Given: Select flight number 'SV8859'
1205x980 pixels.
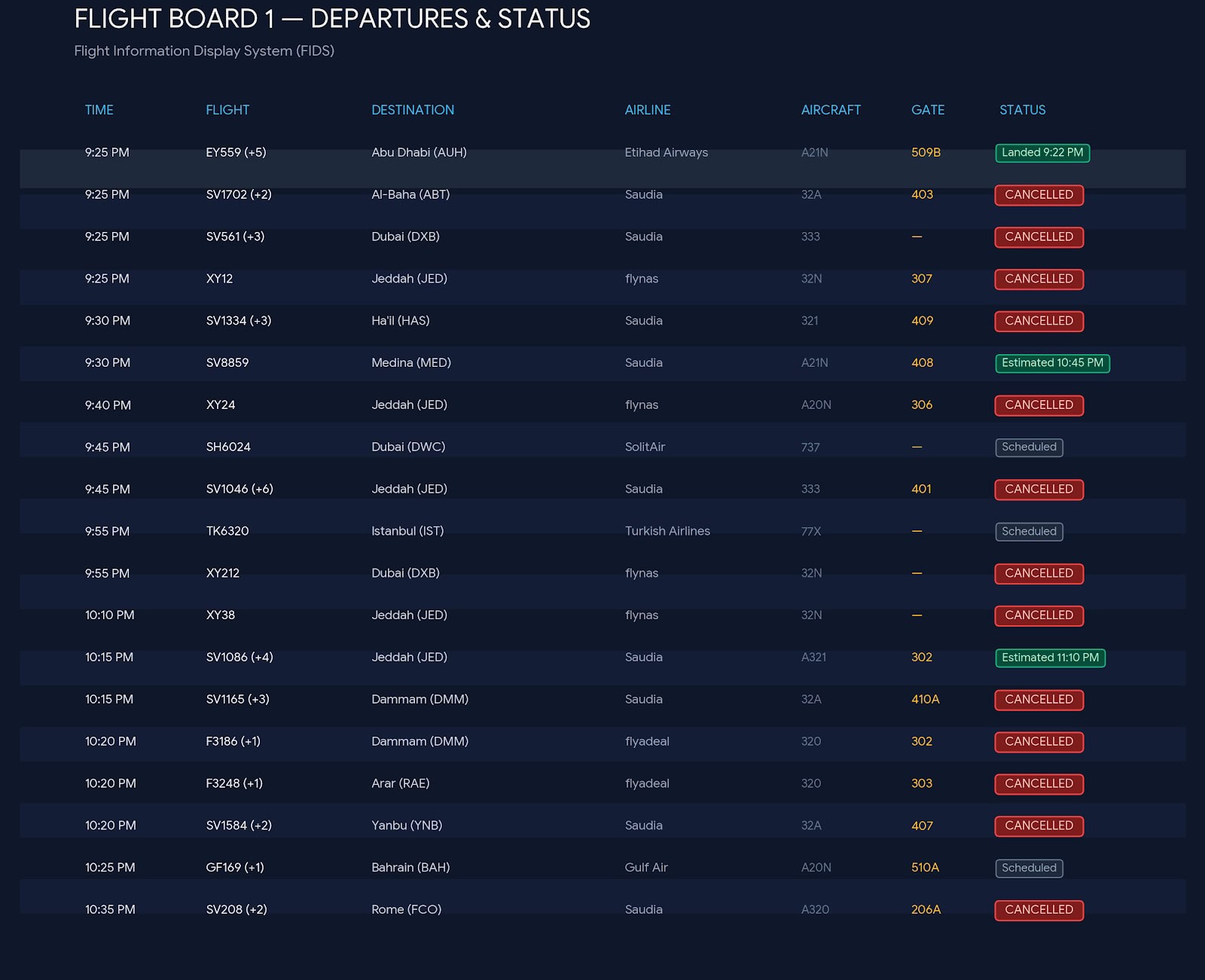Looking at the screenshot, I should click(227, 362).
